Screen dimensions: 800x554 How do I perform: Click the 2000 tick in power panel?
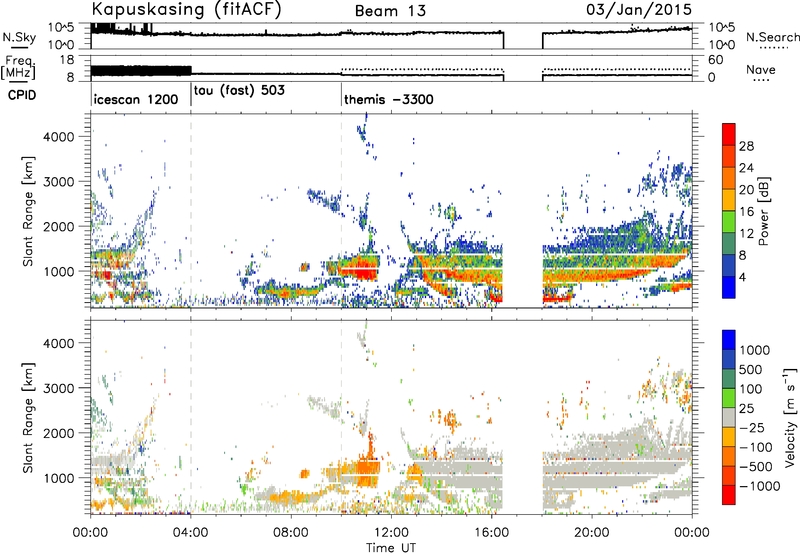click(x=59, y=226)
